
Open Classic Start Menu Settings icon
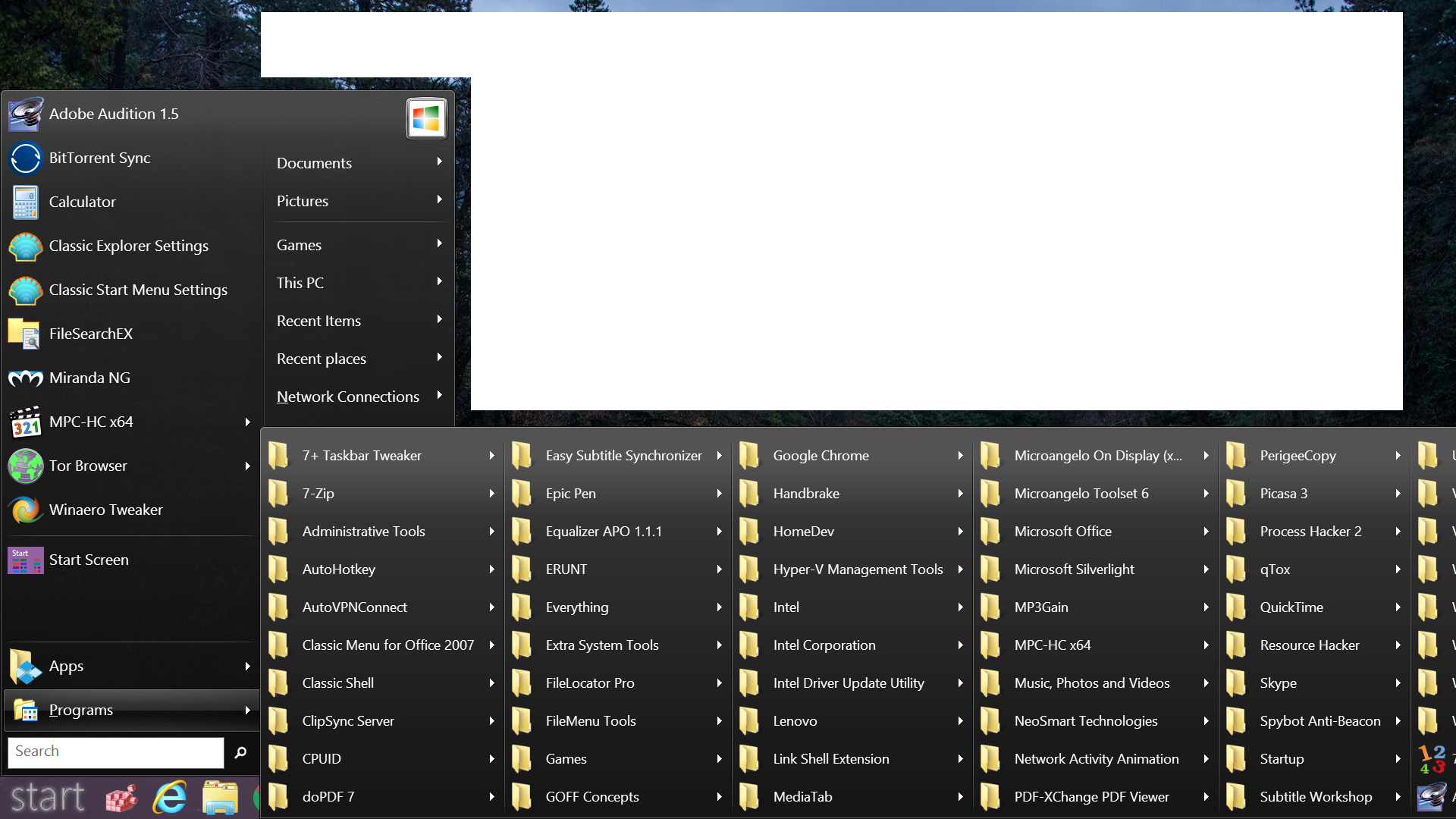pos(25,290)
